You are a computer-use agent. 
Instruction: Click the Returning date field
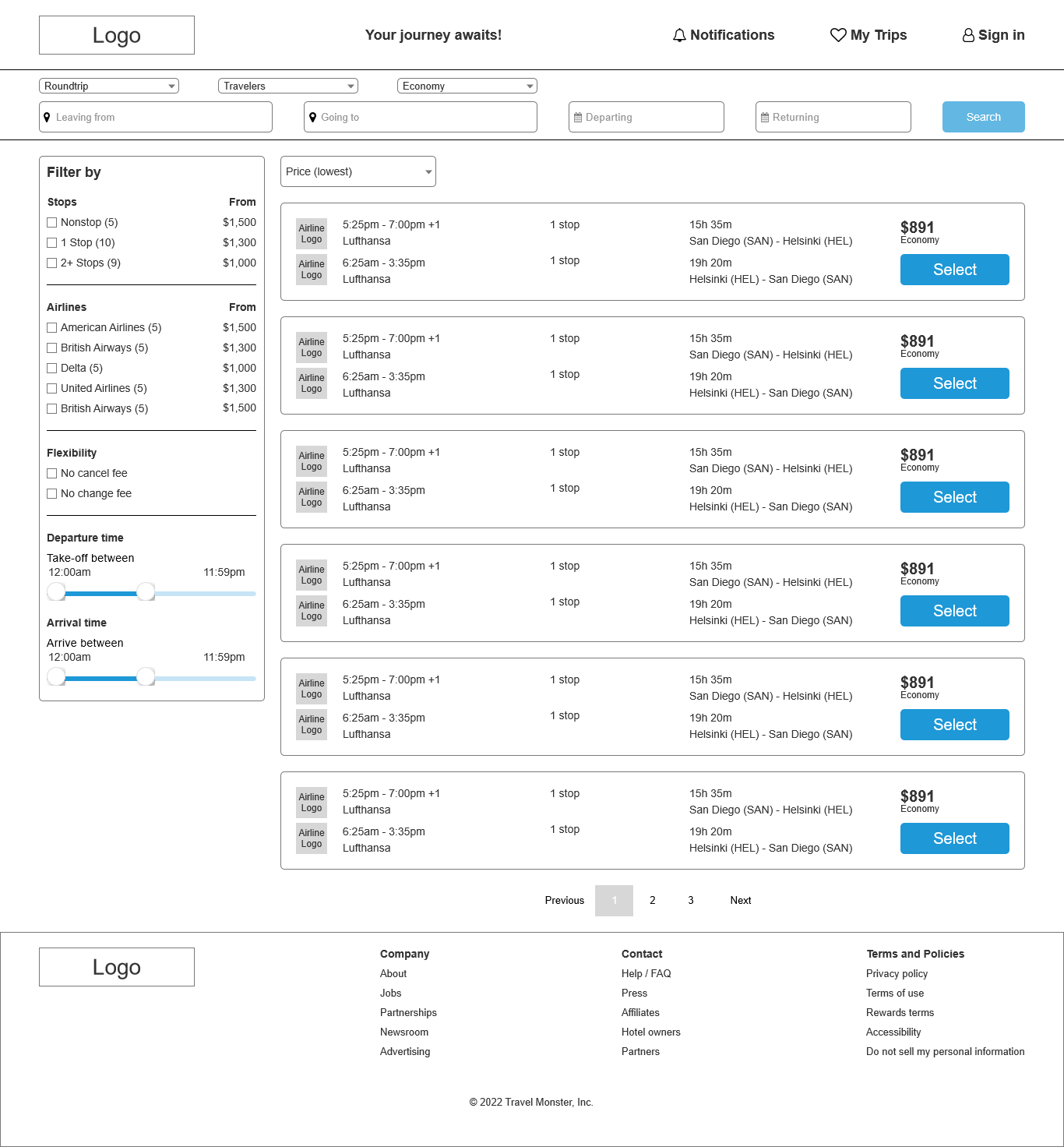[x=833, y=117]
